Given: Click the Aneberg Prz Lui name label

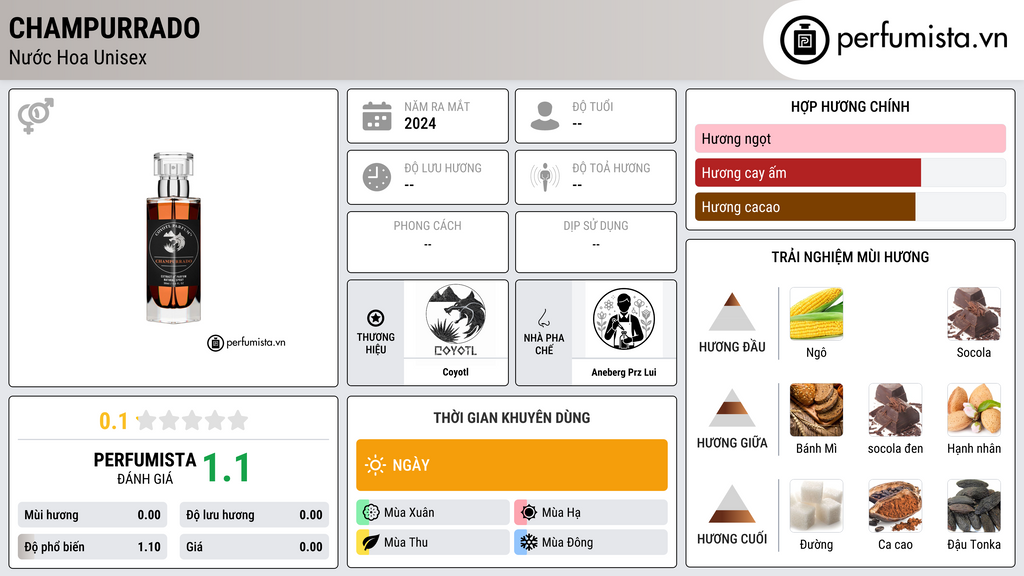Looking at the screenshot, I should pos(624,372).
